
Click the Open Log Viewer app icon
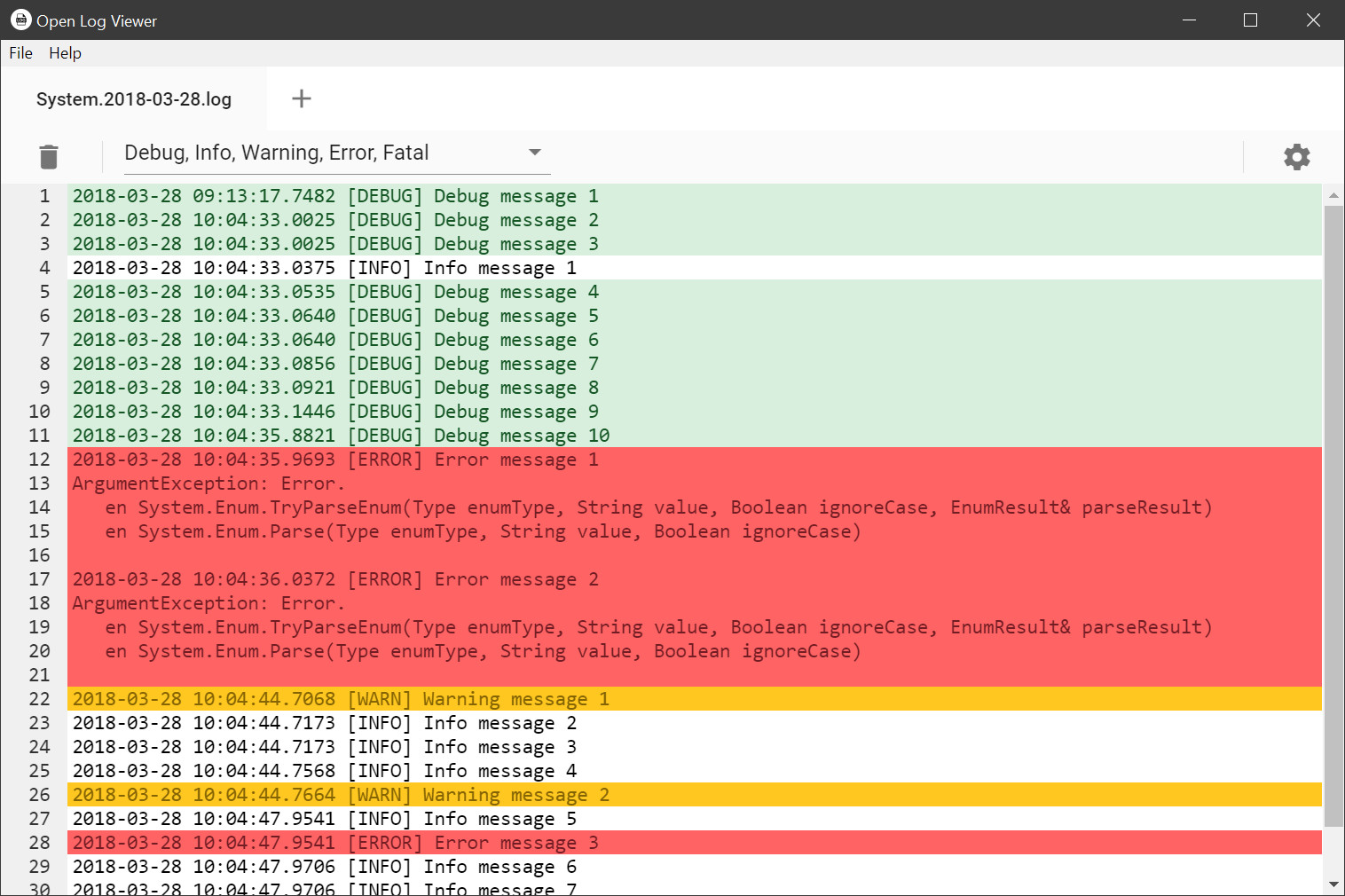pyautogui.click(x=20, y=20)
